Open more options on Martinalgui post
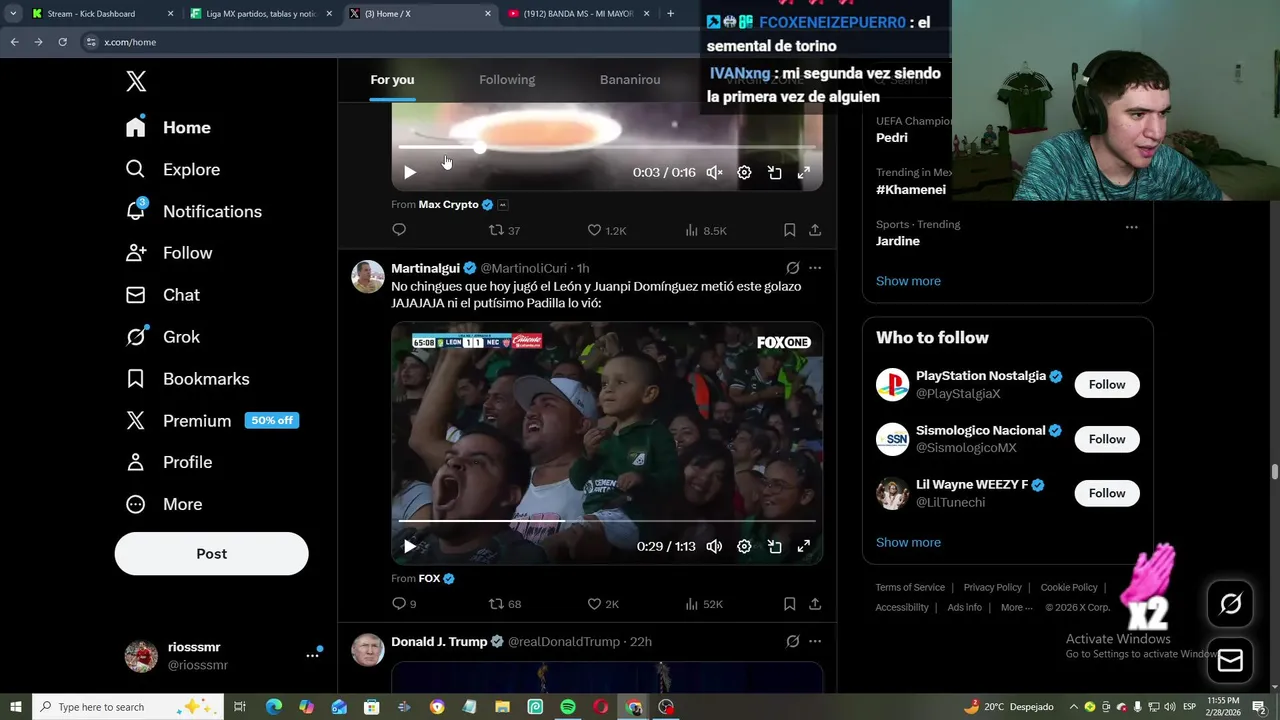Viewport: 1280px width, 720px height. pyautogui.click(x=815, y=268)
